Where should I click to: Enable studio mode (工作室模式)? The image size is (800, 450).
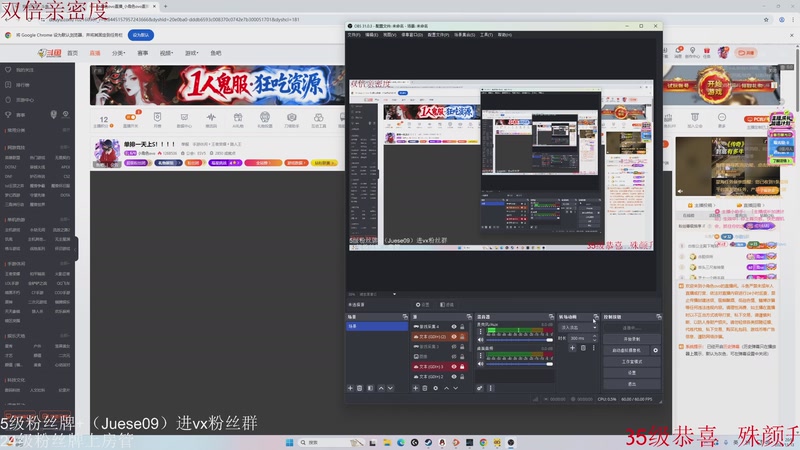[632, 362]
